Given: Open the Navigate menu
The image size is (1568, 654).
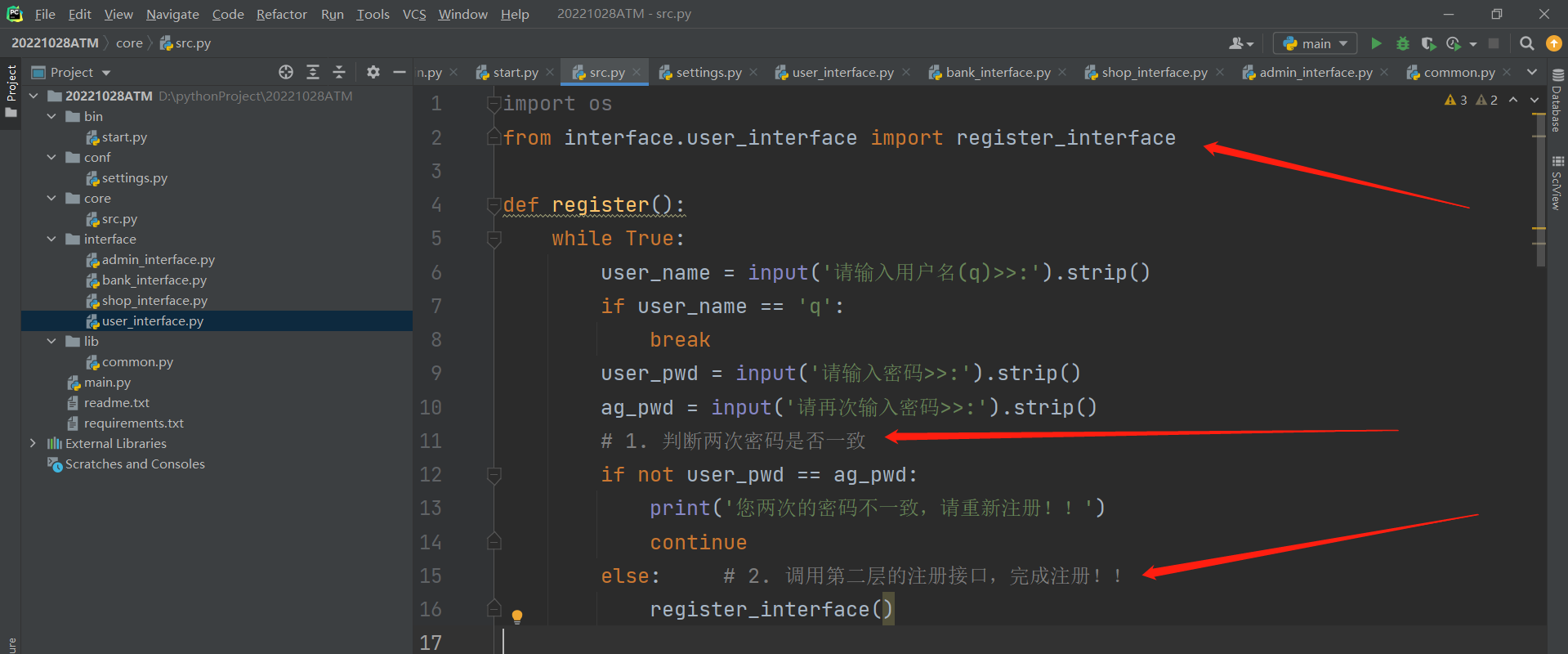Looking at the screenshot, I should (172, 14).
